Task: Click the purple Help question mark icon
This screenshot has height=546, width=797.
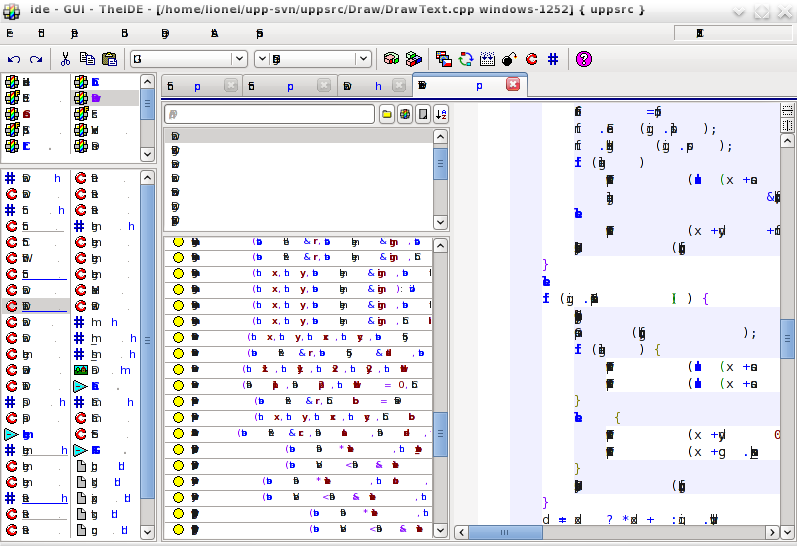Action: pyautogui.click(x=584, y=59)
